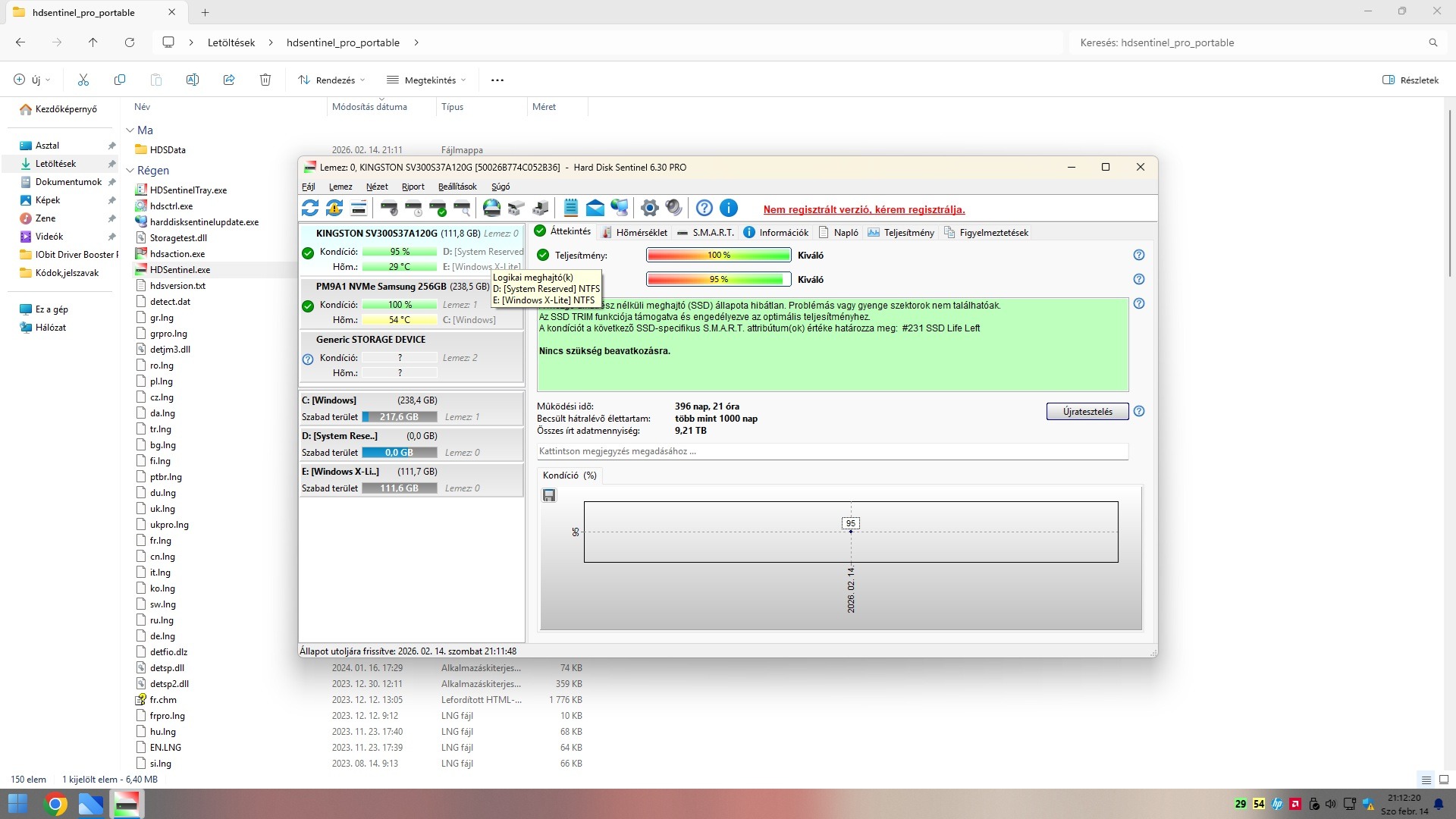The height and width of the screenshot is (819, 1456).
Task: Click the notepad text report icon
Action: pos(571,208)
